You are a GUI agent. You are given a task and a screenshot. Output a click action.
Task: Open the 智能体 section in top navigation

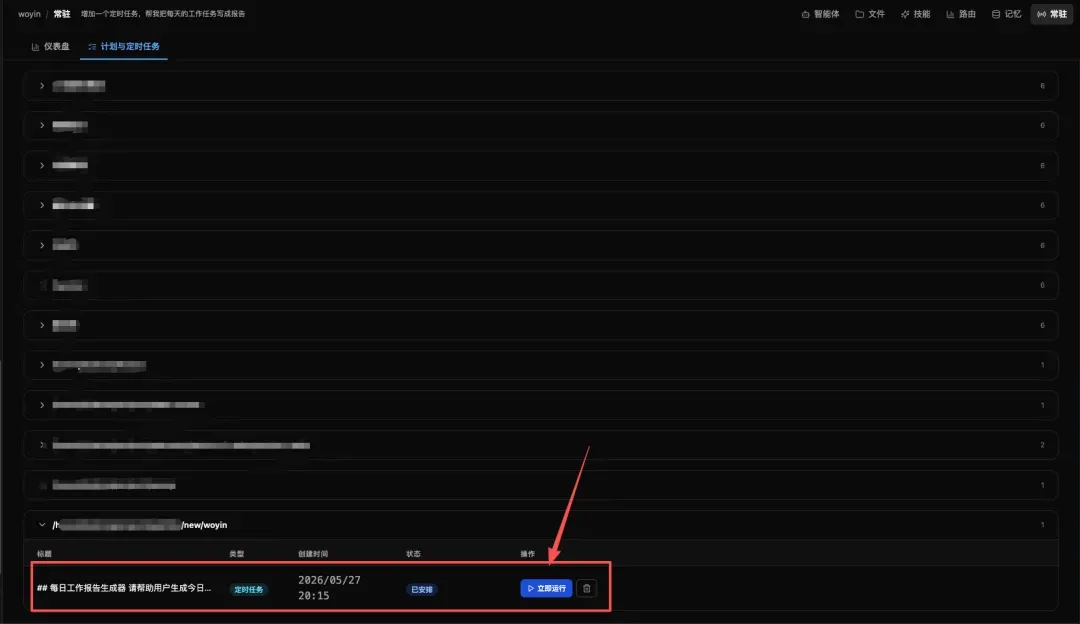(x=820, y=14)
